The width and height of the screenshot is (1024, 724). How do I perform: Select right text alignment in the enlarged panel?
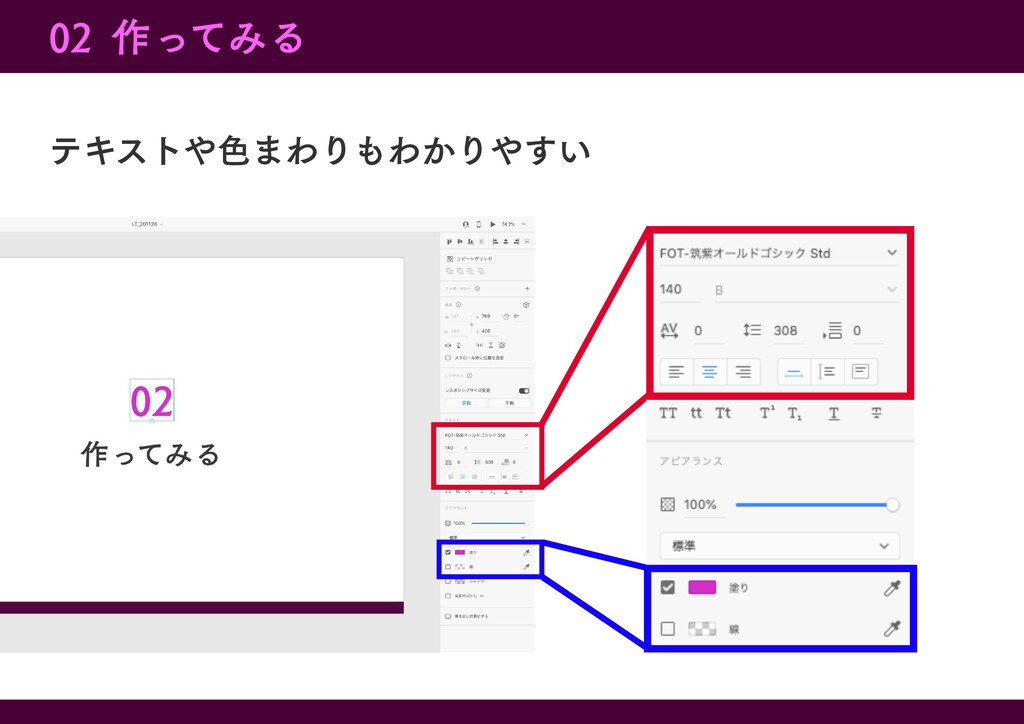point(743,371)
